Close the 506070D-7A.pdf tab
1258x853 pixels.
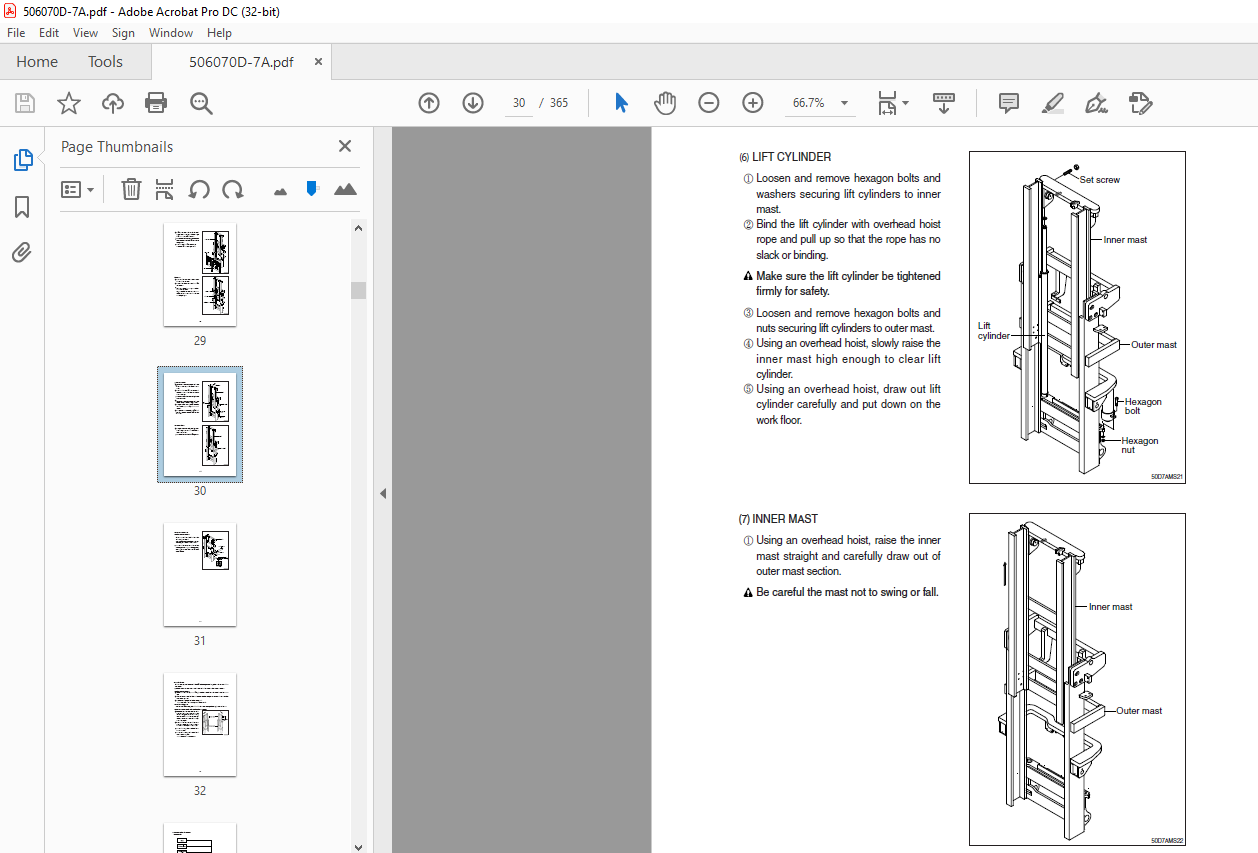318,62
